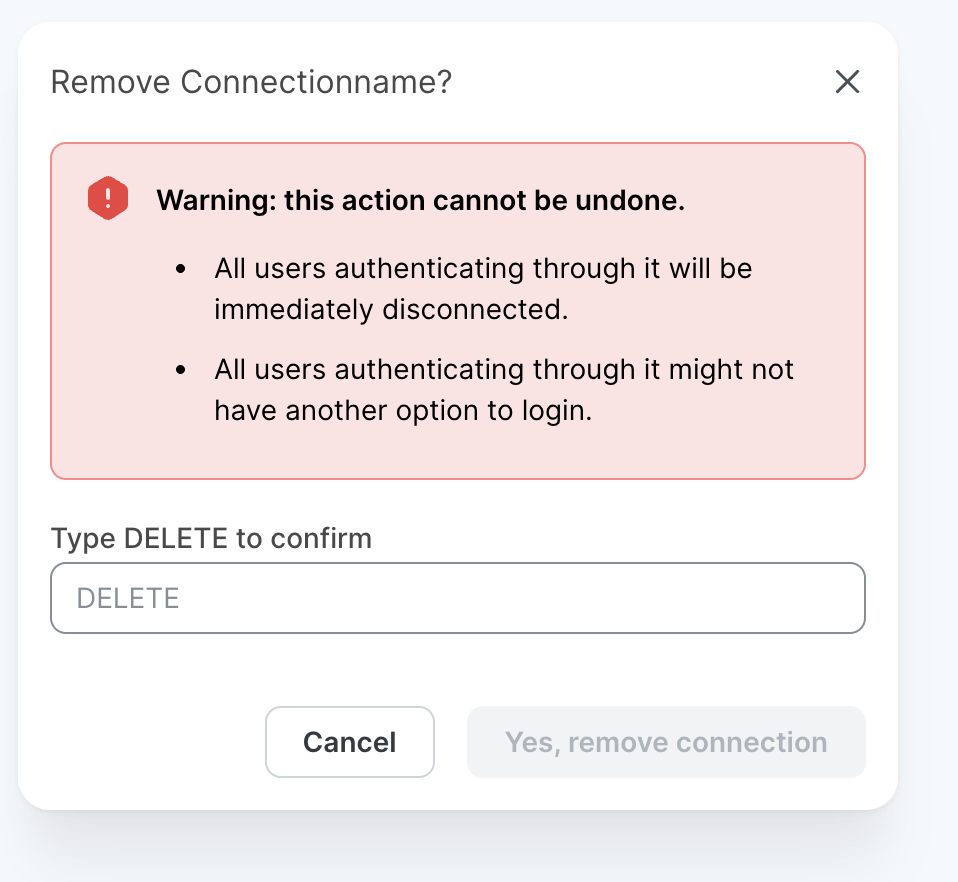Click the label Type DELETE to confirm
This screenshot has width=958, height=882.
tap(211, 538)
